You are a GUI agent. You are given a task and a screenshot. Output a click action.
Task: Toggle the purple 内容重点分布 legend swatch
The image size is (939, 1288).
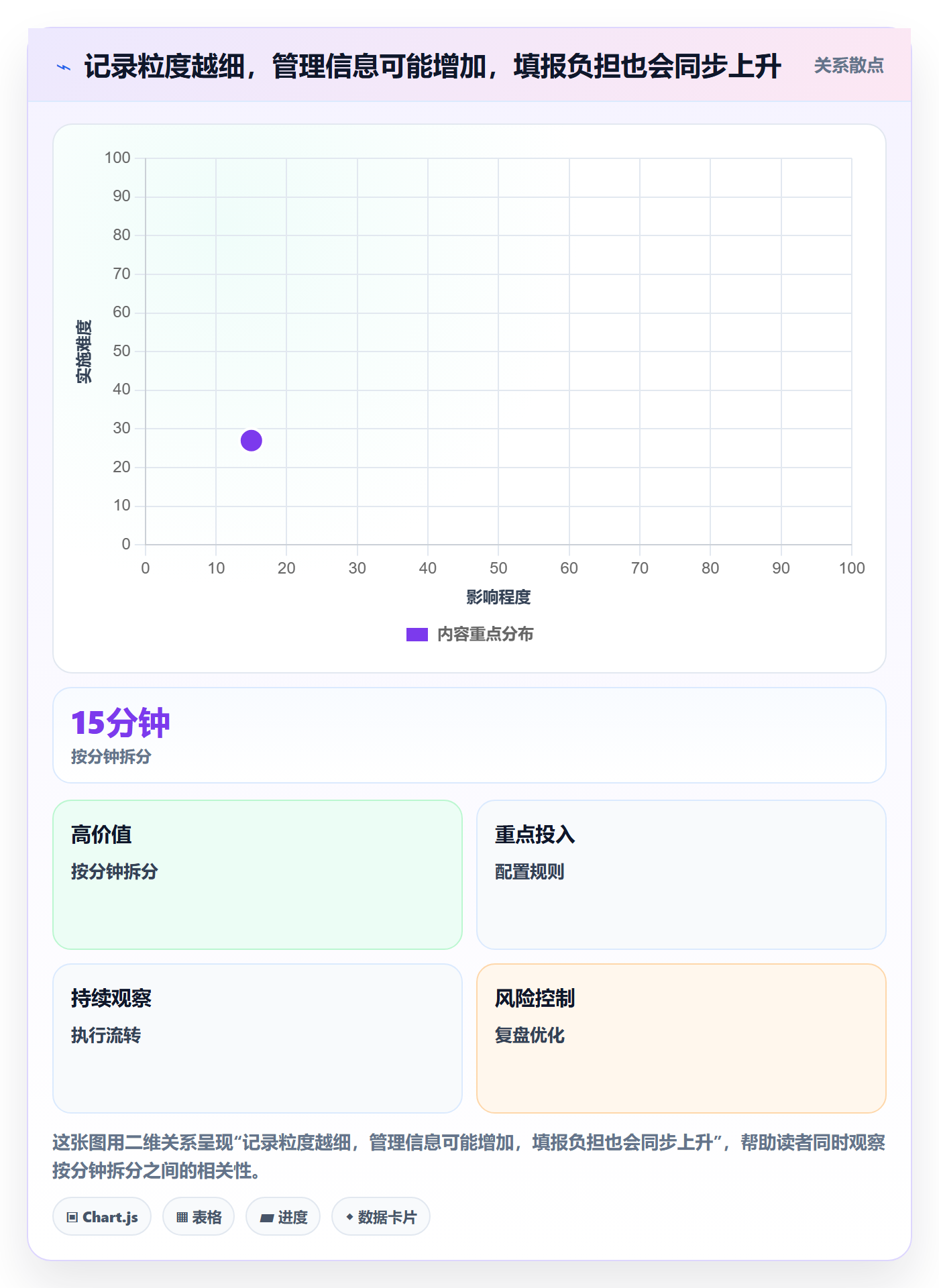(x=417, y=635)
